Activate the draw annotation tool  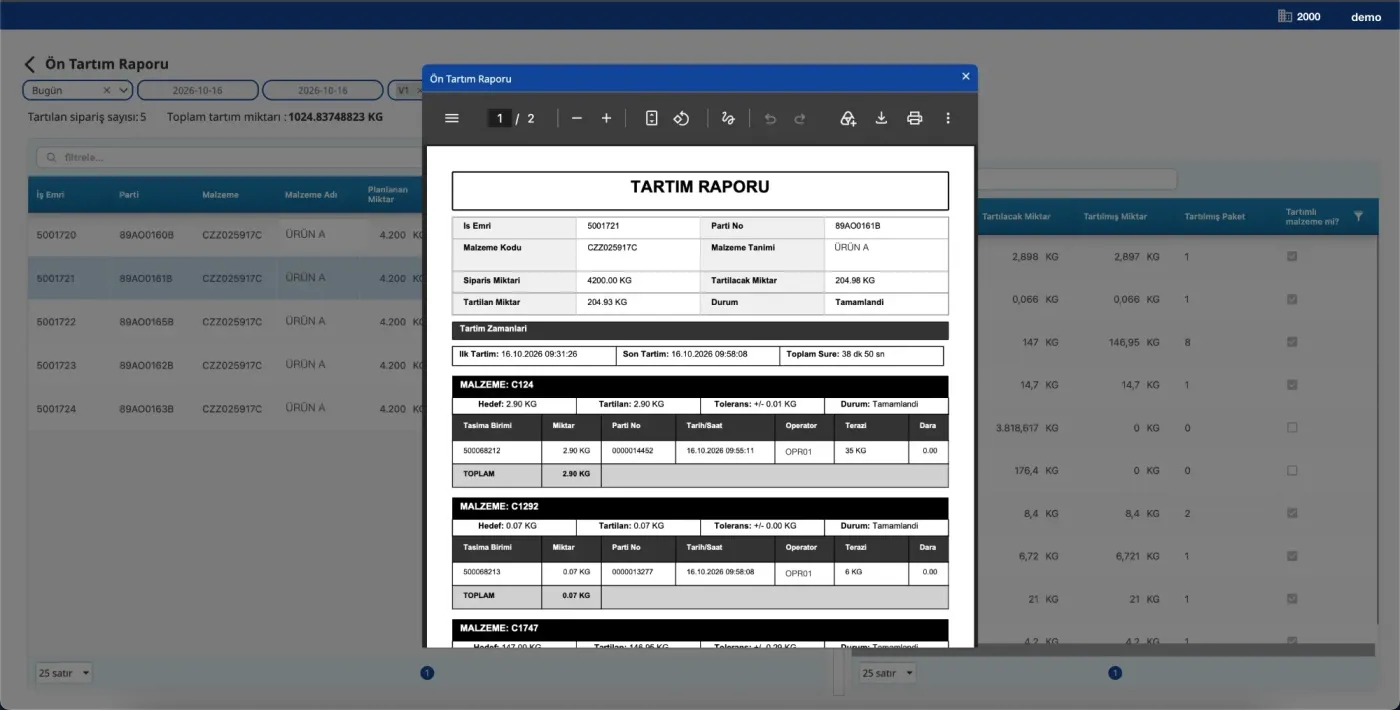[728, 118]
